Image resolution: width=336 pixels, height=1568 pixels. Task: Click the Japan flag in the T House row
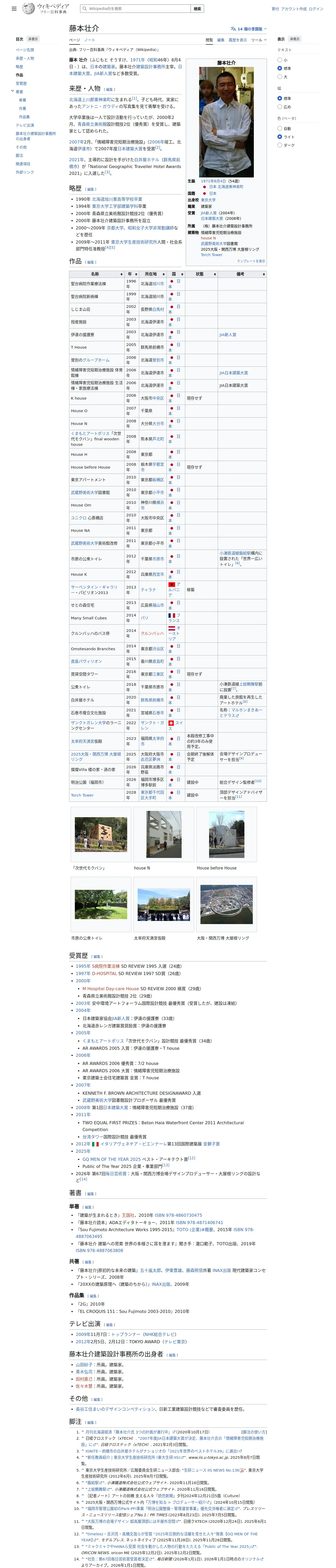click(x=172, y=344)
